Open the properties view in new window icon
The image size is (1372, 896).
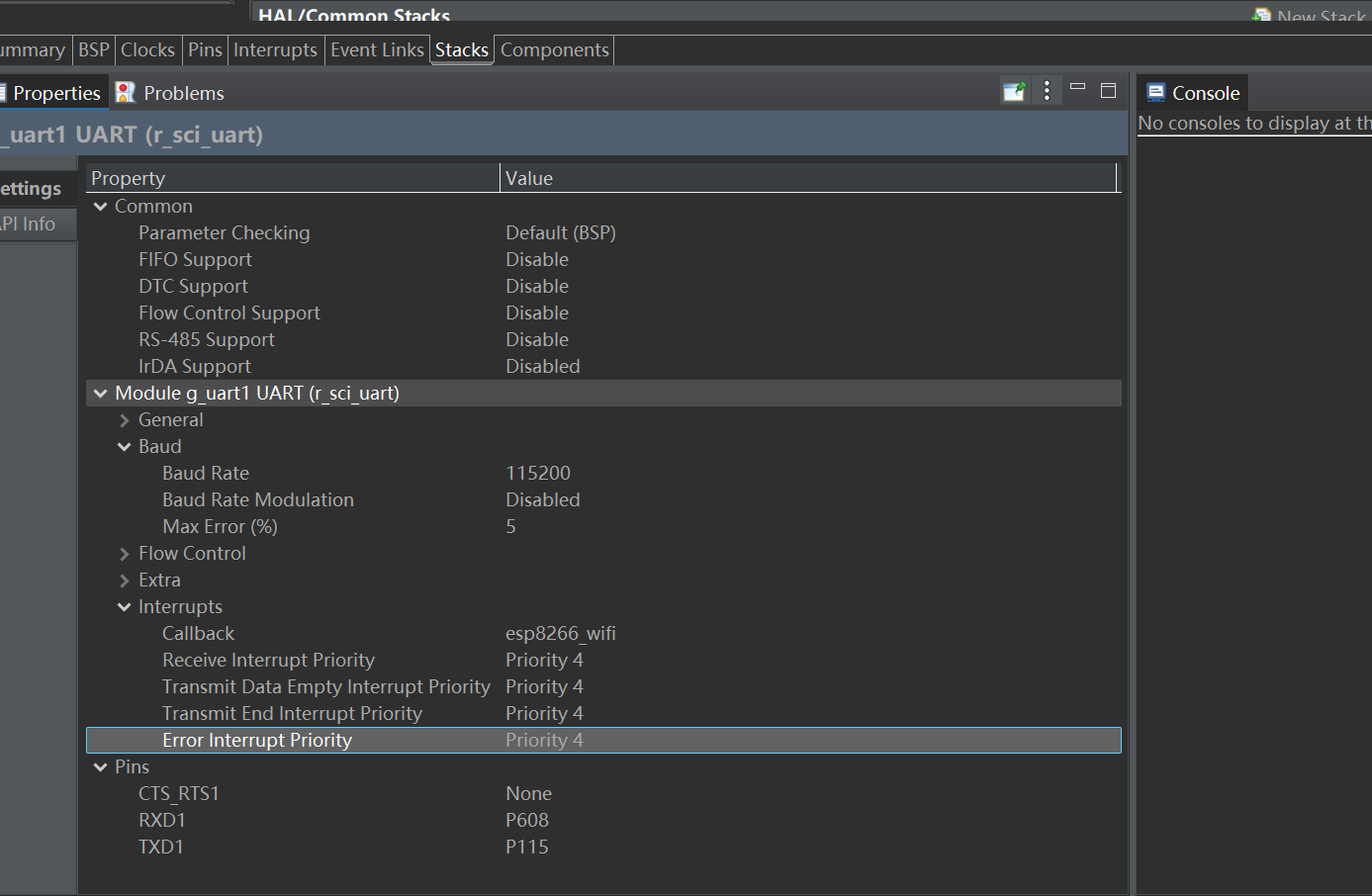[1014, 92]
